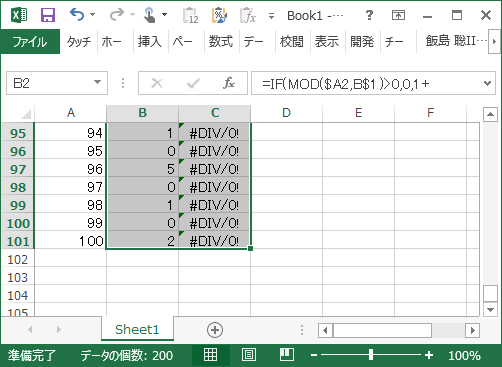Switch to the 開発 ribbon tab
Viewport: 502px width, 367px height.
coord(362,42)
